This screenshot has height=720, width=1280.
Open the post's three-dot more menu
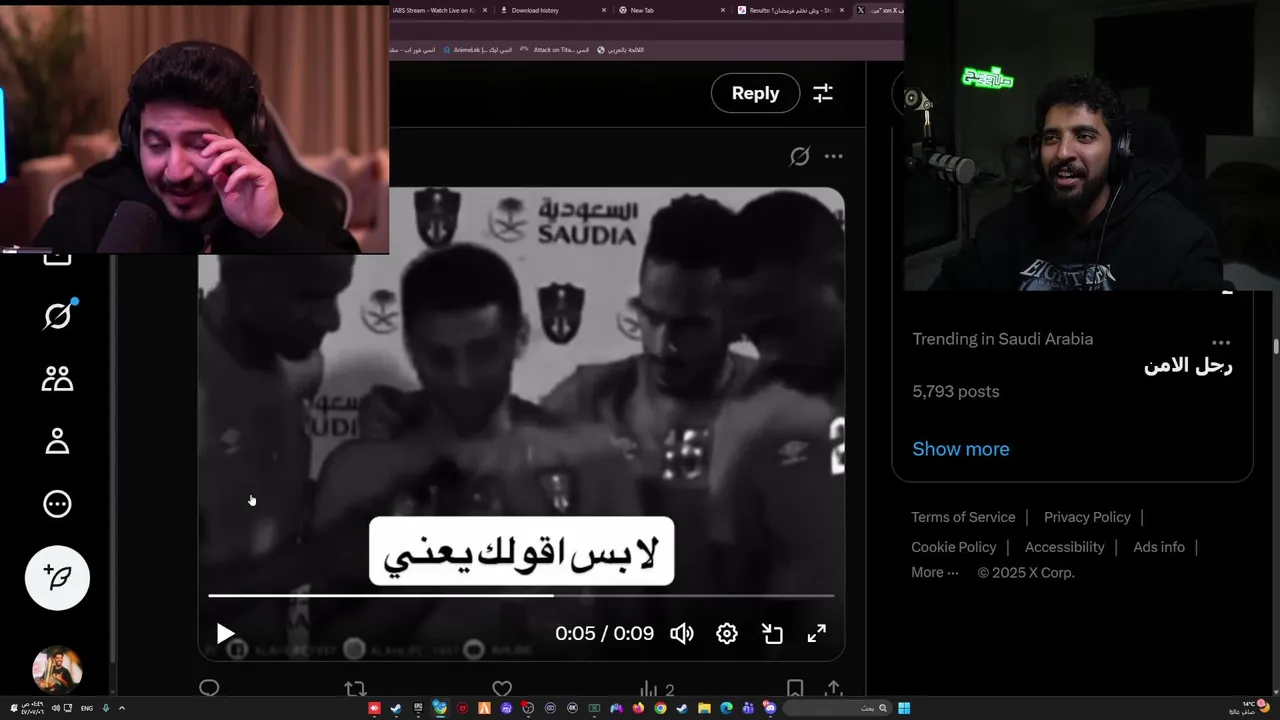(x=833, y=156)
